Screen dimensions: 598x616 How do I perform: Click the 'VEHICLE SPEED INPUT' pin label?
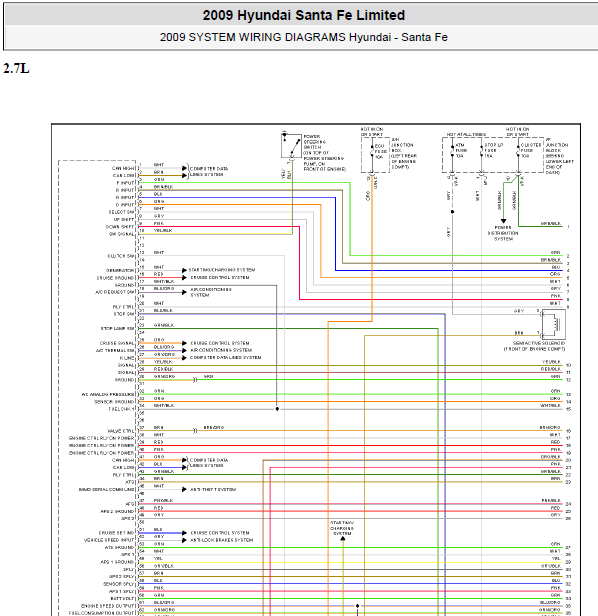pos(109,541)
